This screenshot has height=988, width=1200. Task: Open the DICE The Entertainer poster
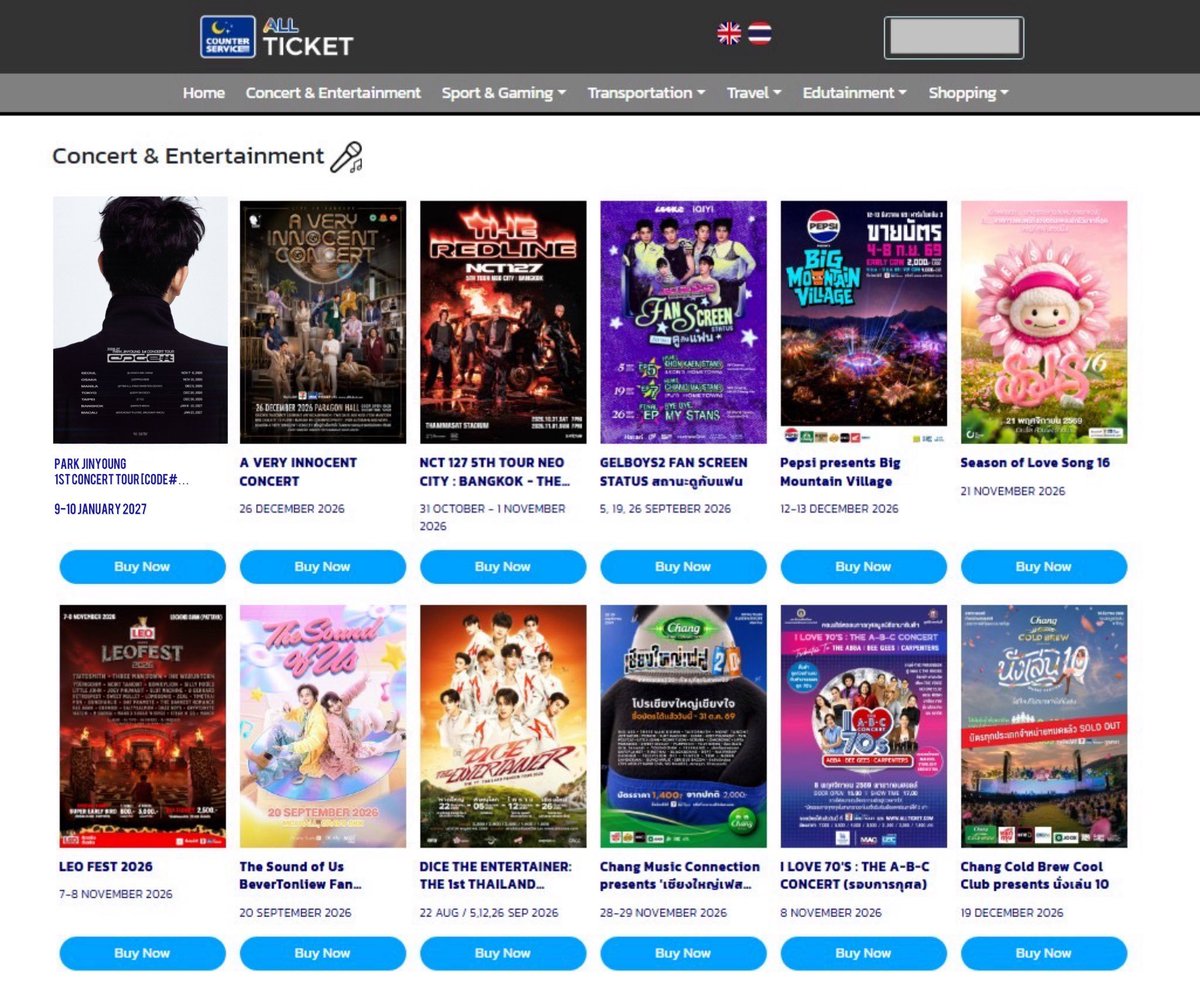pos(503,726)
